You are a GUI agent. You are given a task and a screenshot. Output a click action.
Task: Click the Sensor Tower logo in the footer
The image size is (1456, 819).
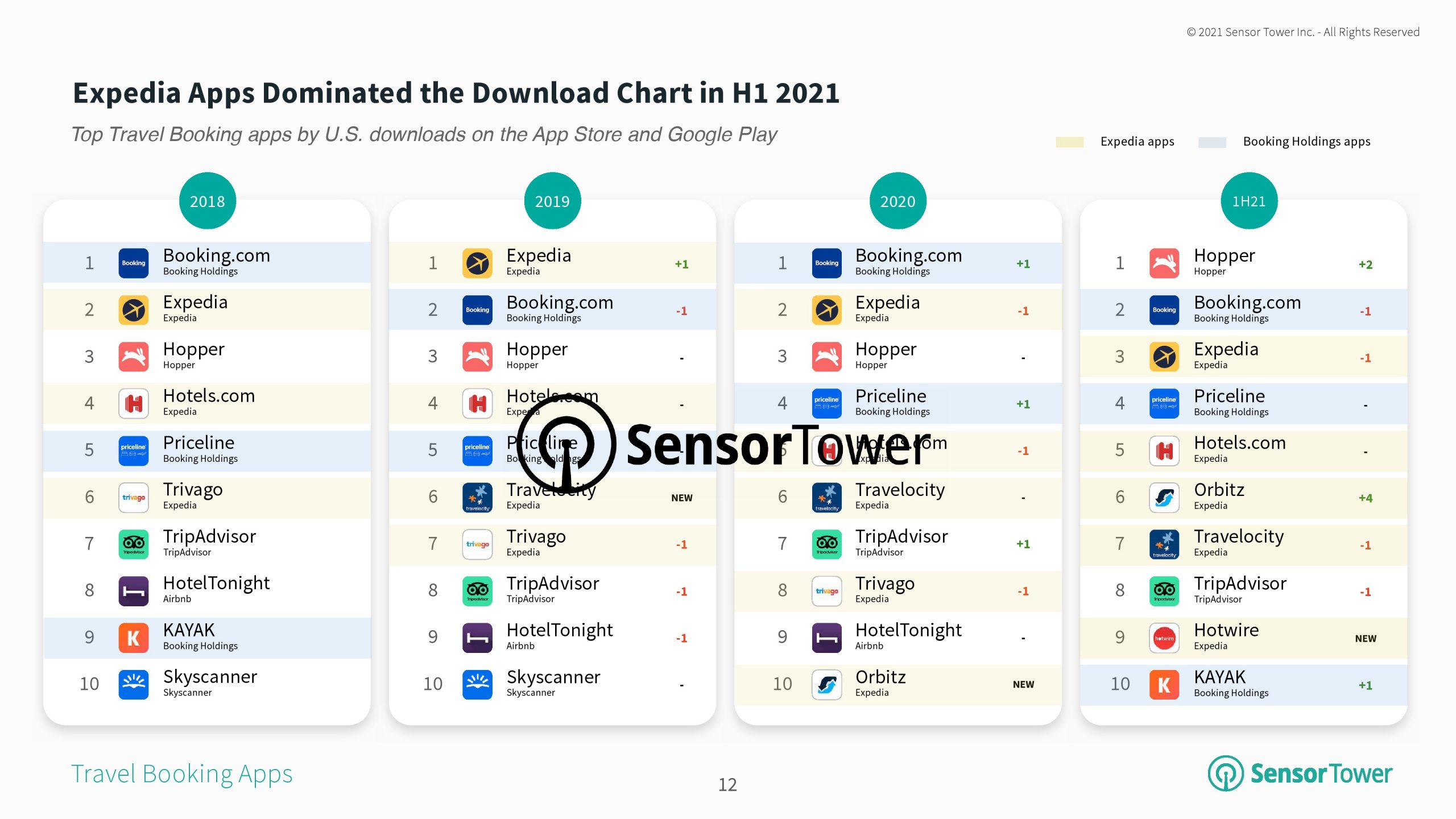[1300, 773]
